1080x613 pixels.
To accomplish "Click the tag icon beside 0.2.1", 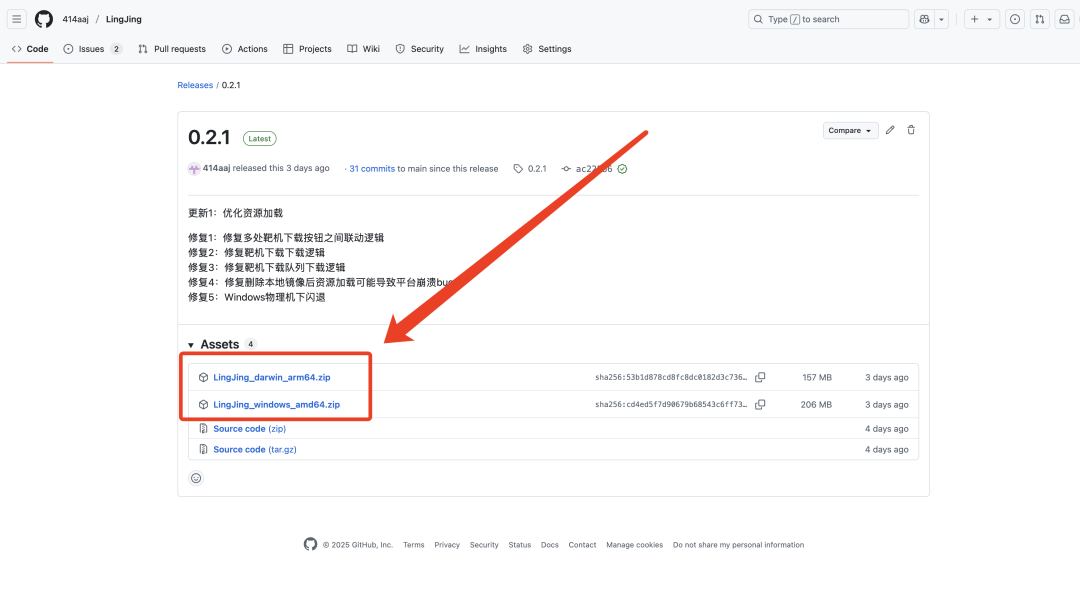I will pyautogui.click(x=518, y=169).
